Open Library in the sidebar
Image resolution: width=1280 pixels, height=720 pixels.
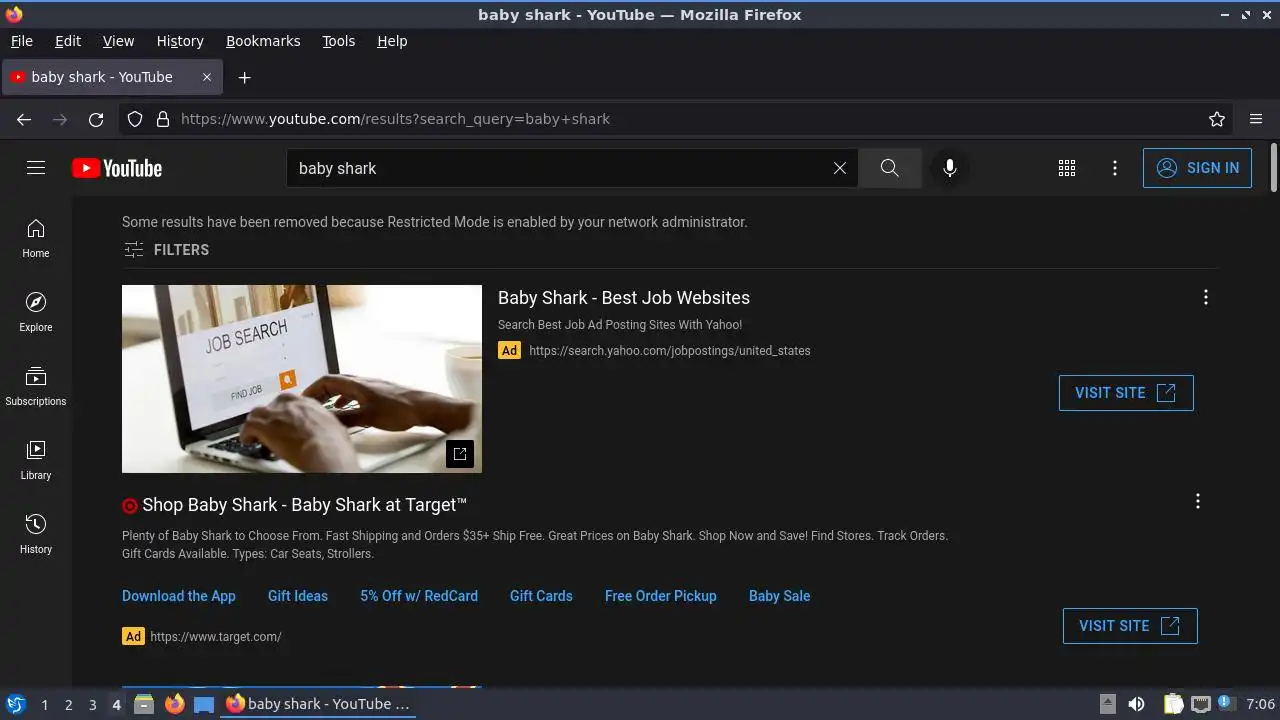[36, 460]
